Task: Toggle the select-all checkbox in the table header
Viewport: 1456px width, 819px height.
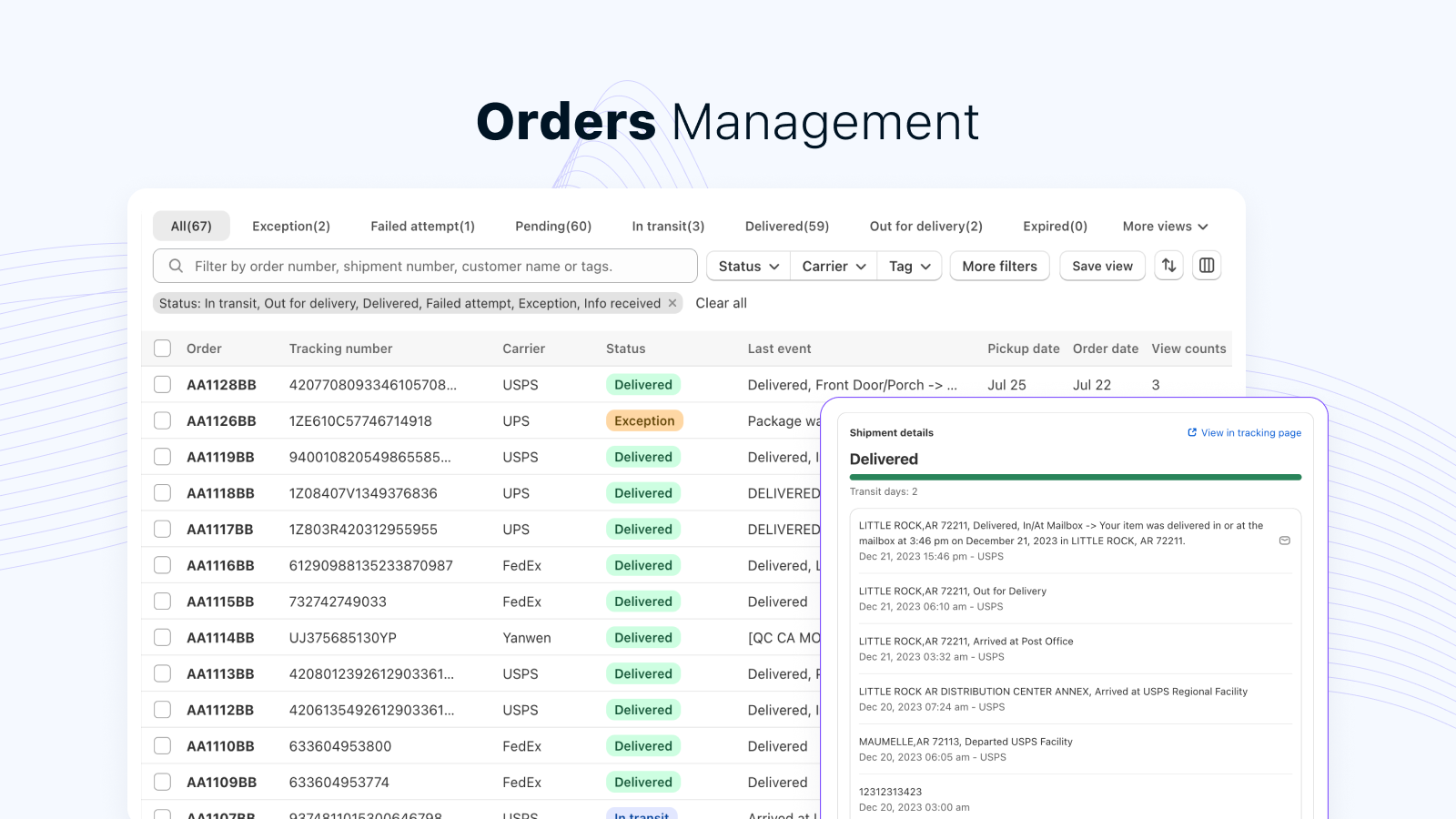Action: coord(162,349)
